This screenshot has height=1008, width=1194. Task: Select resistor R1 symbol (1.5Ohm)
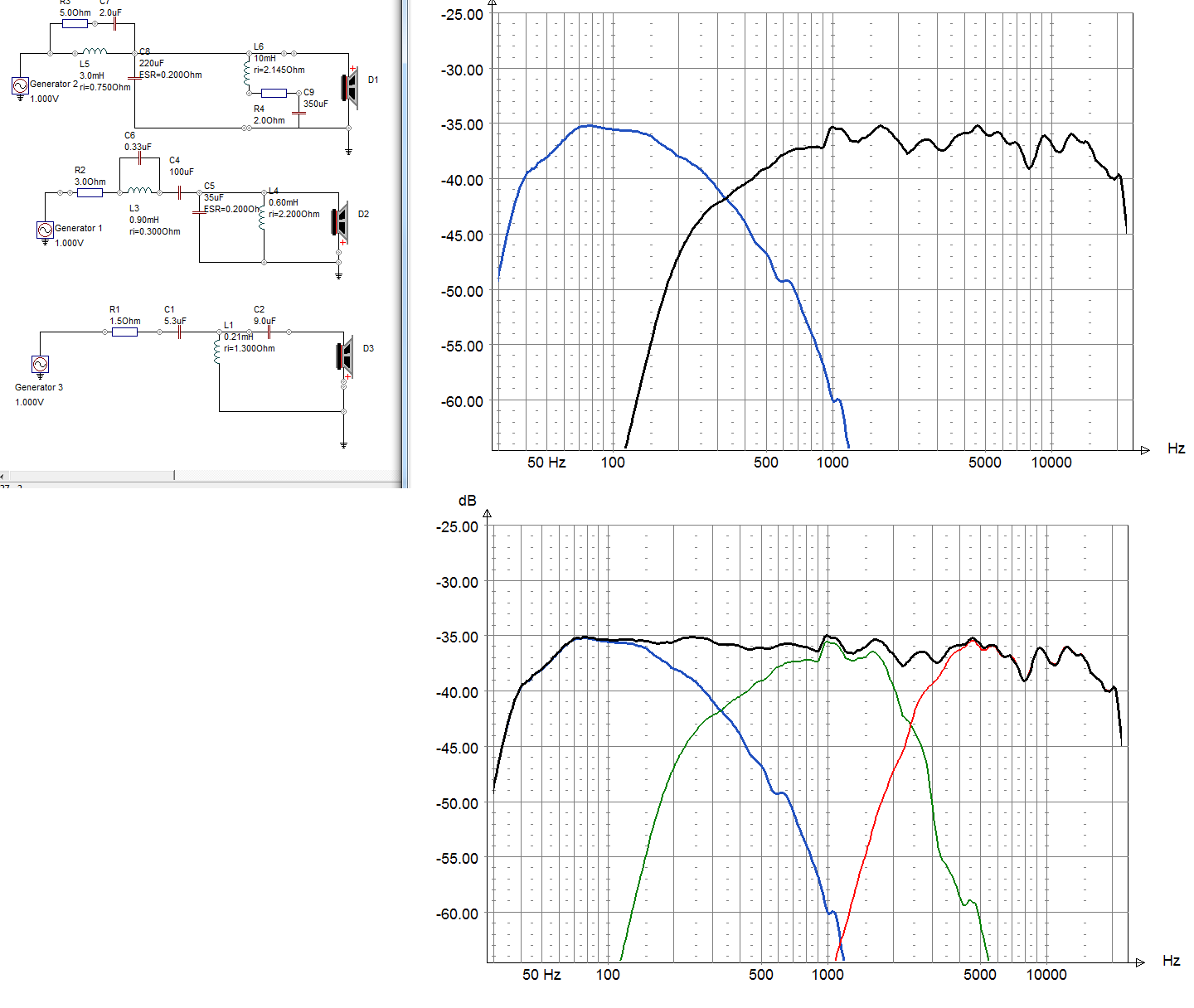124,332
